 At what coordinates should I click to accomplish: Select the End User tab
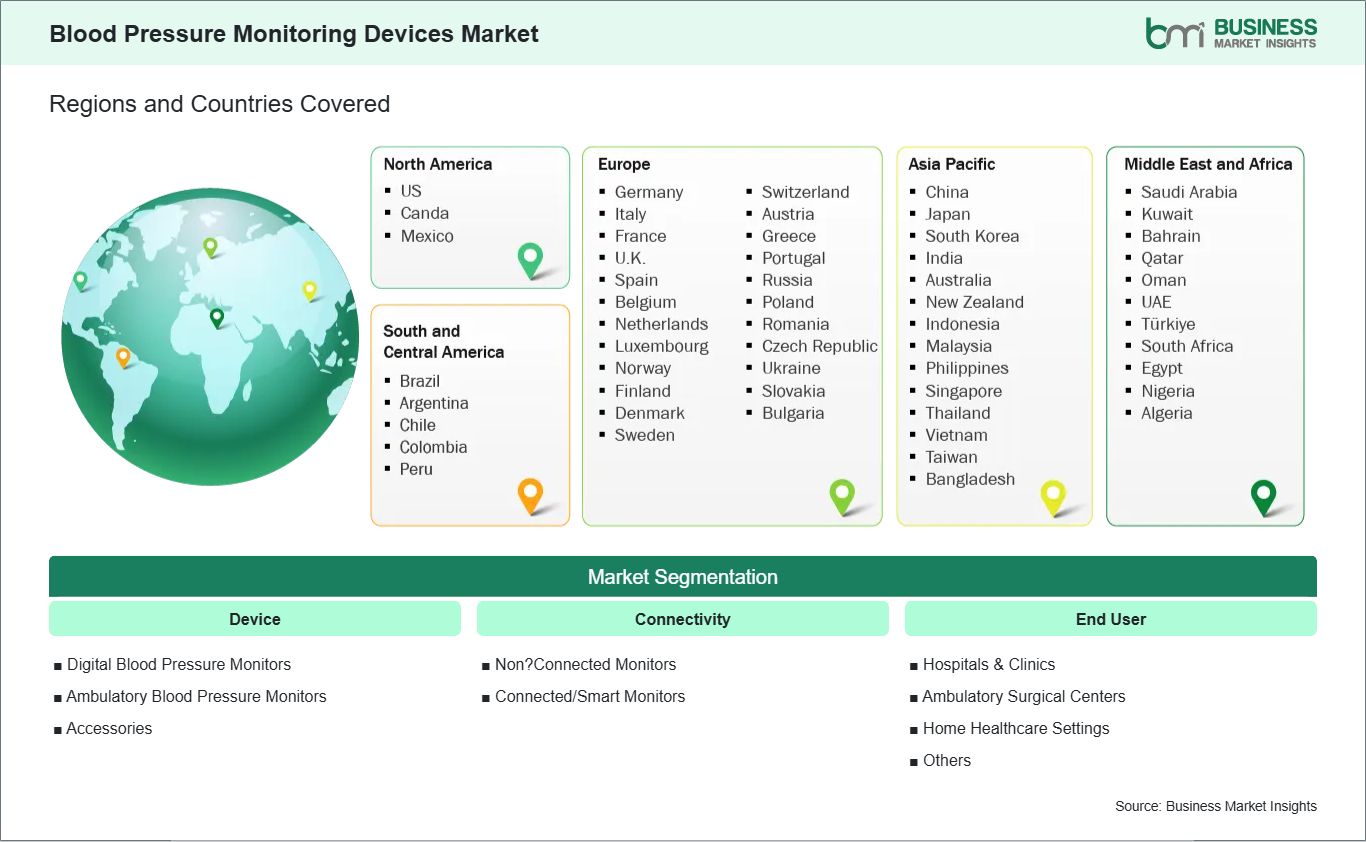pyautogui.click(x=1110, y=618)
